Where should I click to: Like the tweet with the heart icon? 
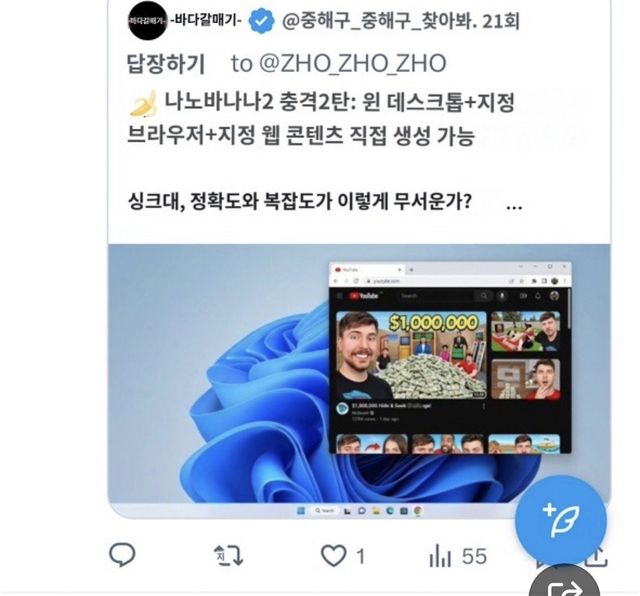(x=333, y=556)
